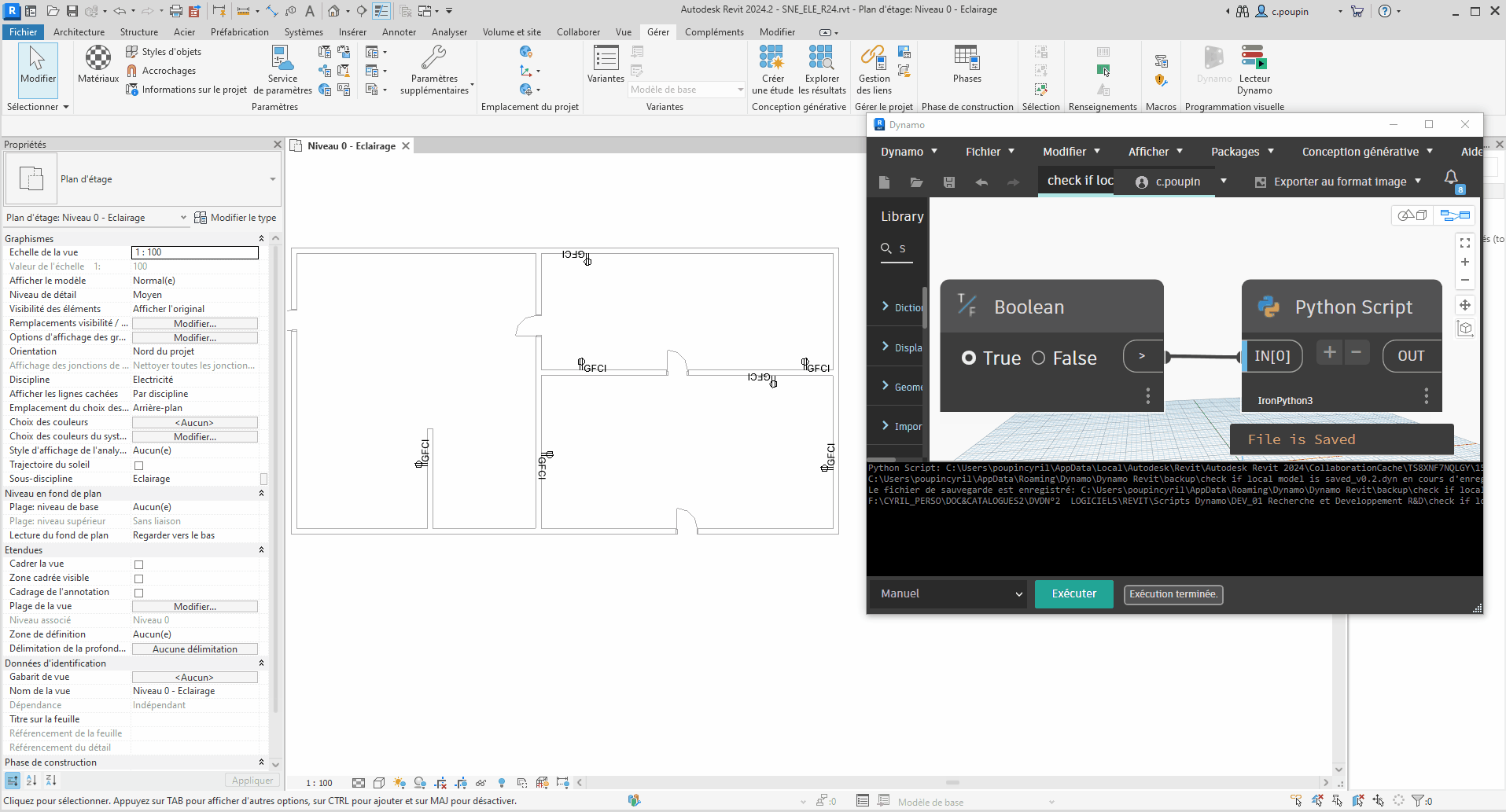Screen dimensions: 1506x812
Task: Open the Afficher menu in Dynamo
Action: 1155,152
